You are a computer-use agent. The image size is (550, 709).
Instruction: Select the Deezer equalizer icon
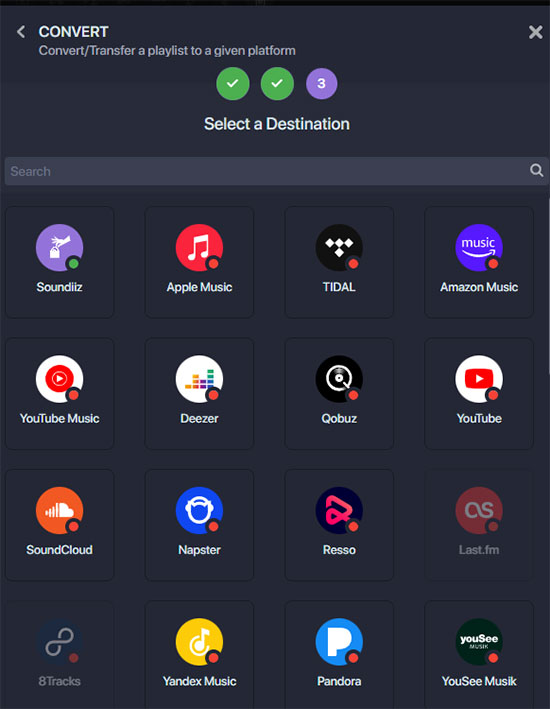point(199,379)
